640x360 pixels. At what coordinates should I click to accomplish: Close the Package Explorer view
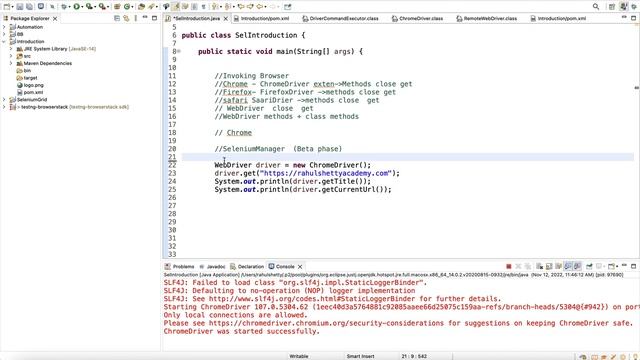pyautogui.click(x=55, y=18)
